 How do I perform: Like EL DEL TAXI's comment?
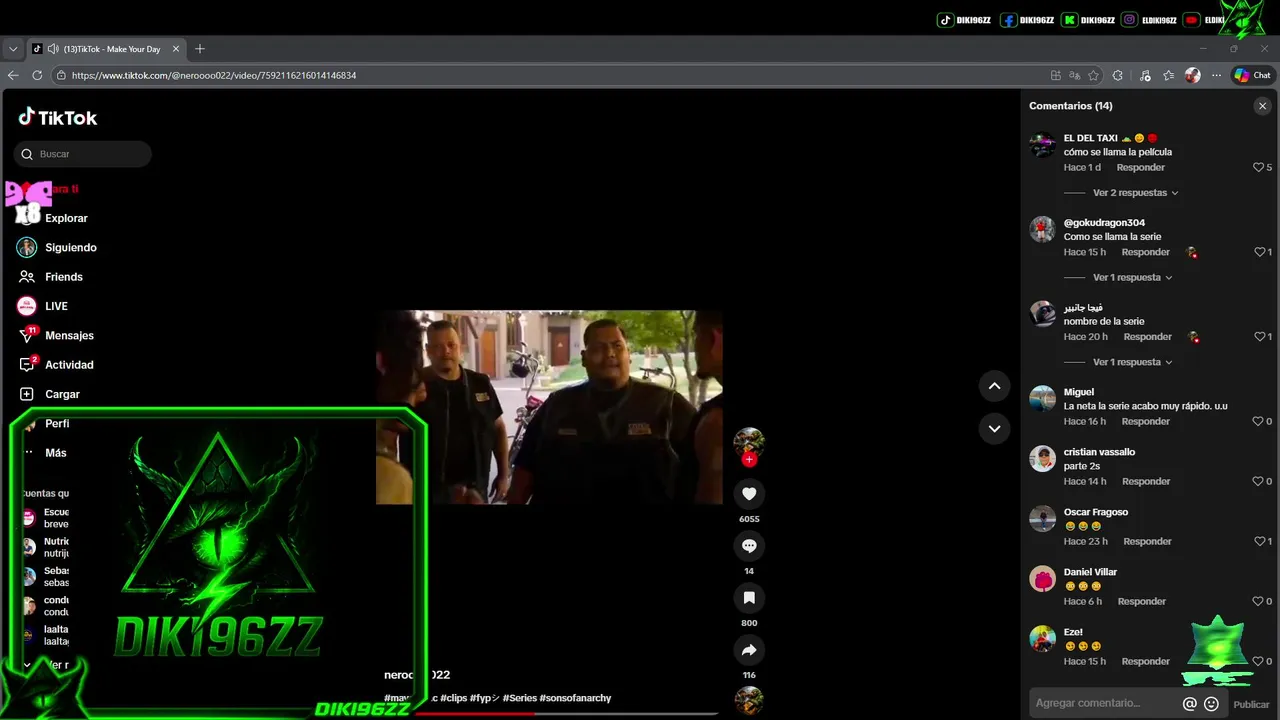pyautogui.click(x=1259, y=168)
